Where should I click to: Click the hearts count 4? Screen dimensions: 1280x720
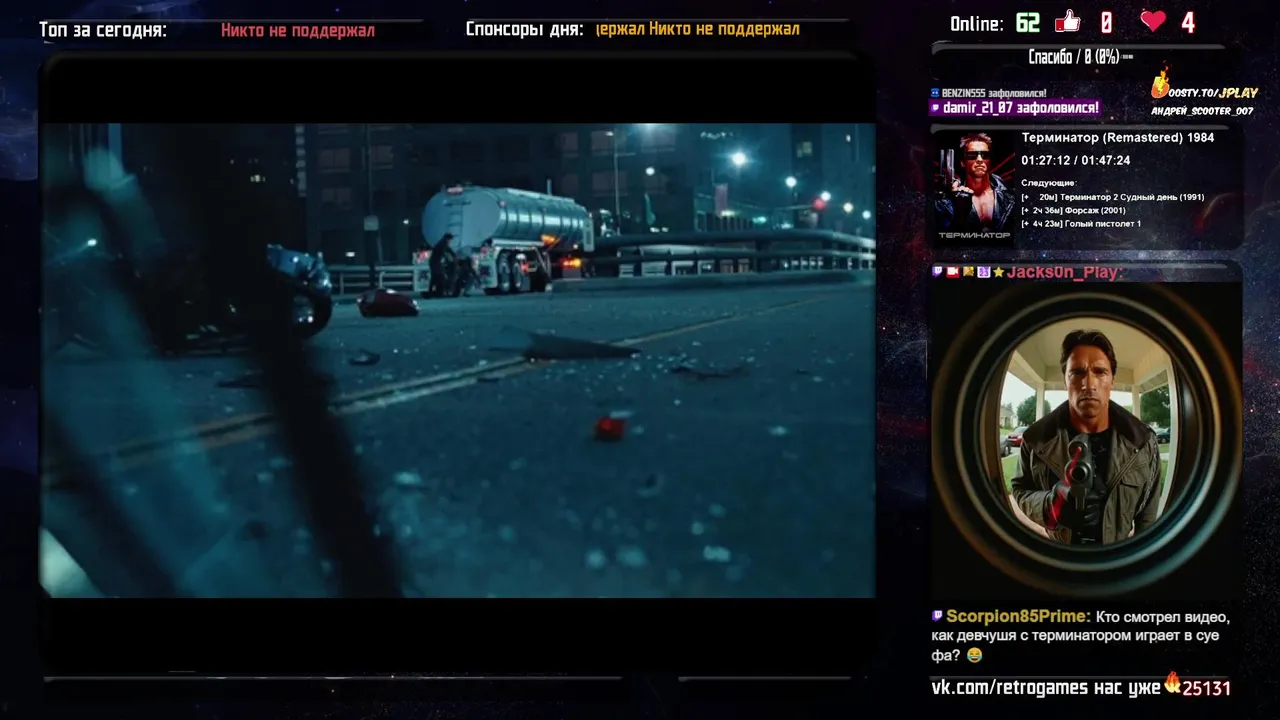pos(1188,22)
